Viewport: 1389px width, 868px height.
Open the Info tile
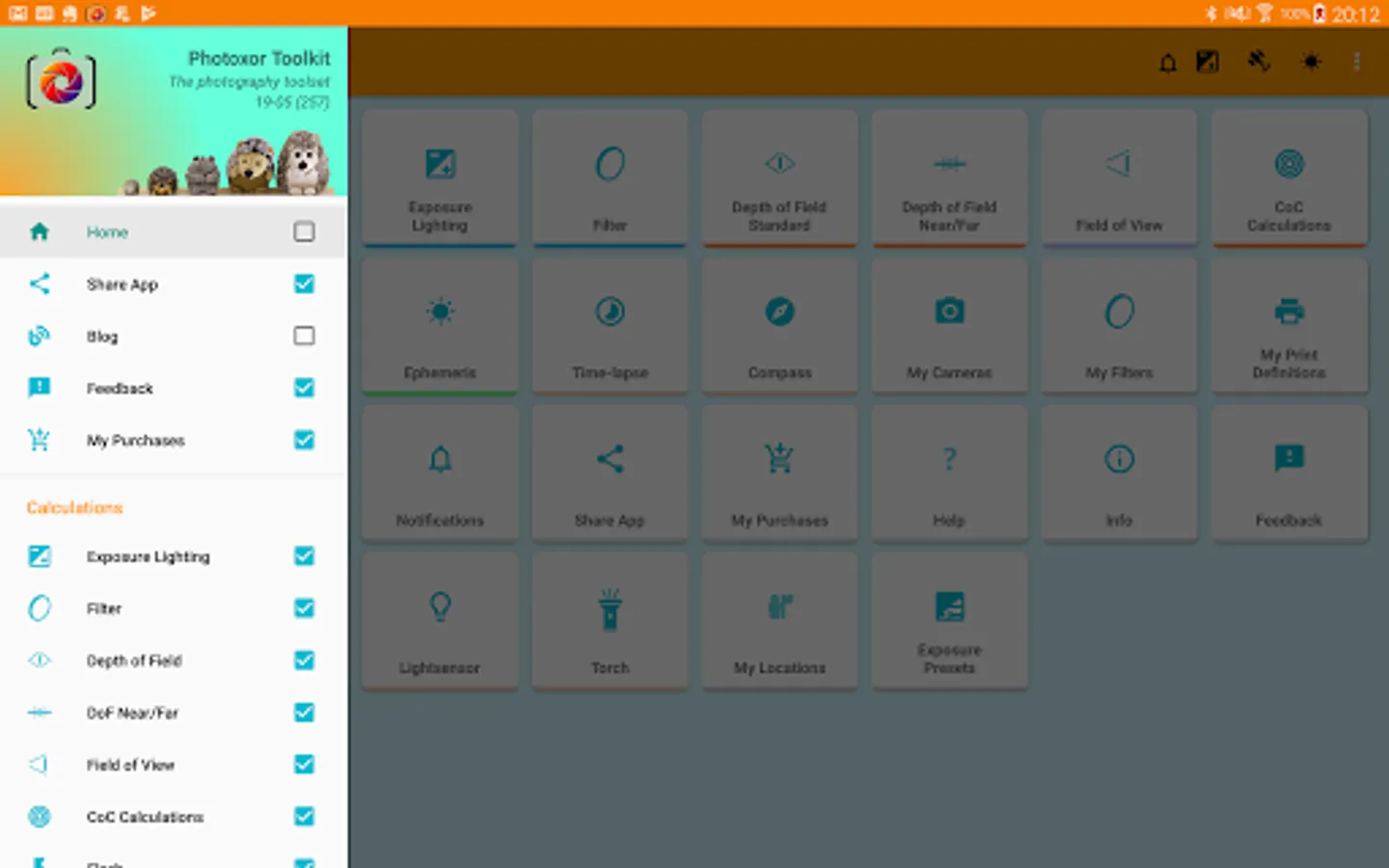point(1119,474)
